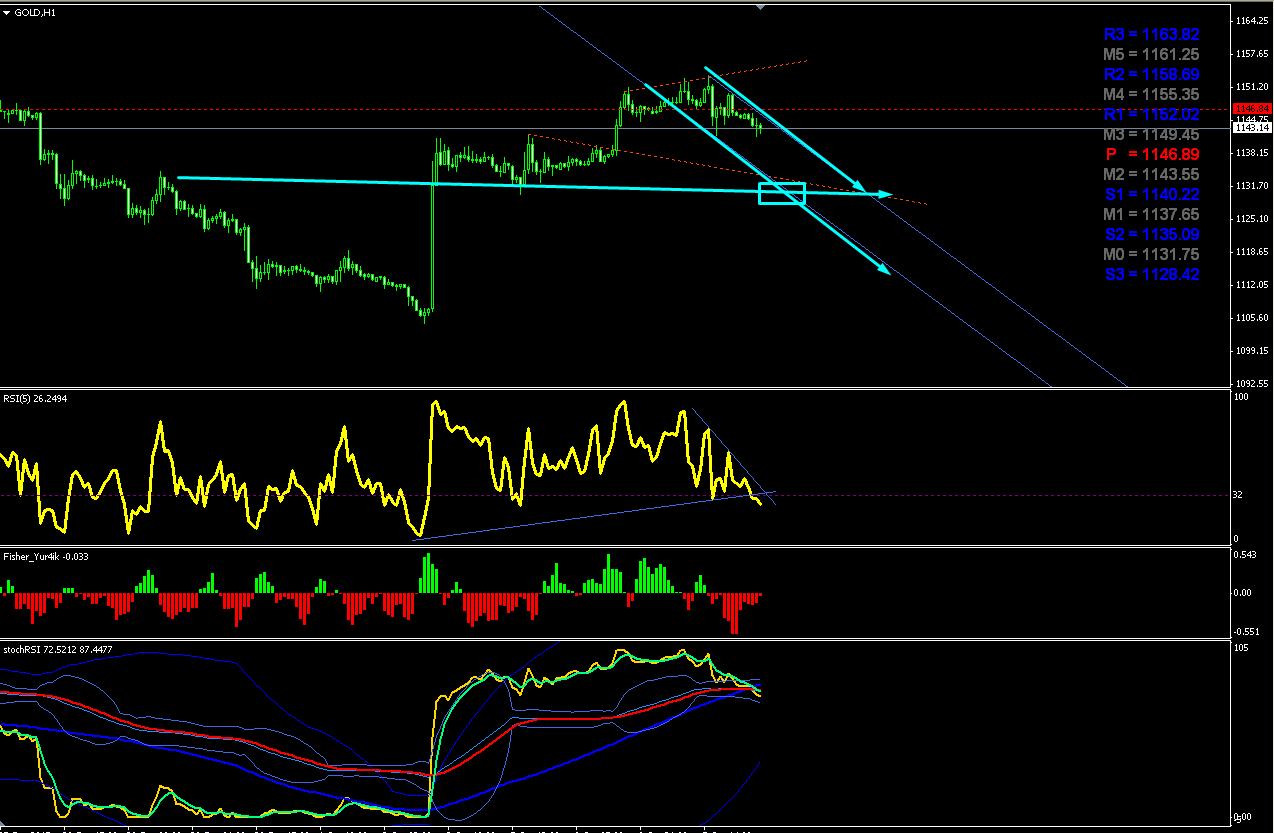Click the 1105.60 price scale value

[1252, 318]
